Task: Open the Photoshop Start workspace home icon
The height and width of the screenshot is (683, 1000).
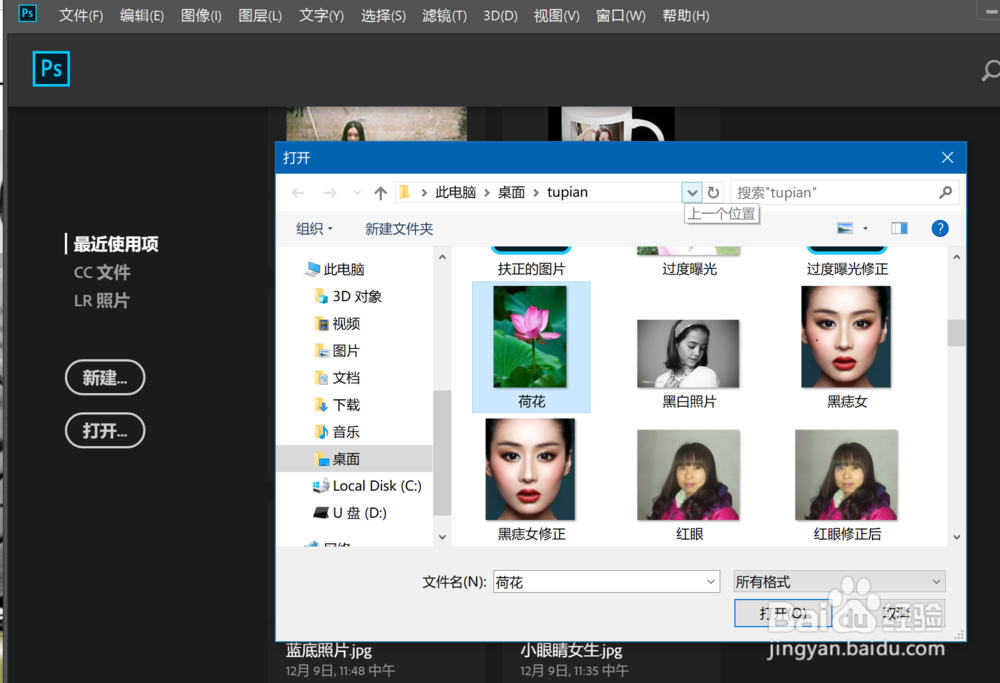Action: [x=50, y=69]
